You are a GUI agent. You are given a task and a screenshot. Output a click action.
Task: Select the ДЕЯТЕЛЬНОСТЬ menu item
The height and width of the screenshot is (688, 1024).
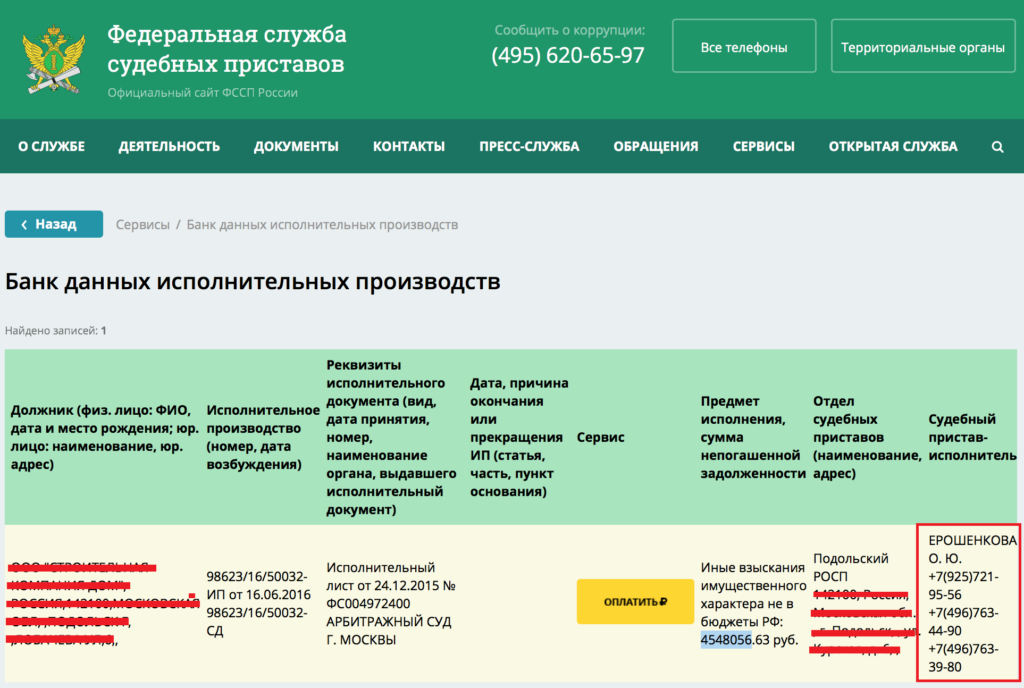click(x=169, y=146)
